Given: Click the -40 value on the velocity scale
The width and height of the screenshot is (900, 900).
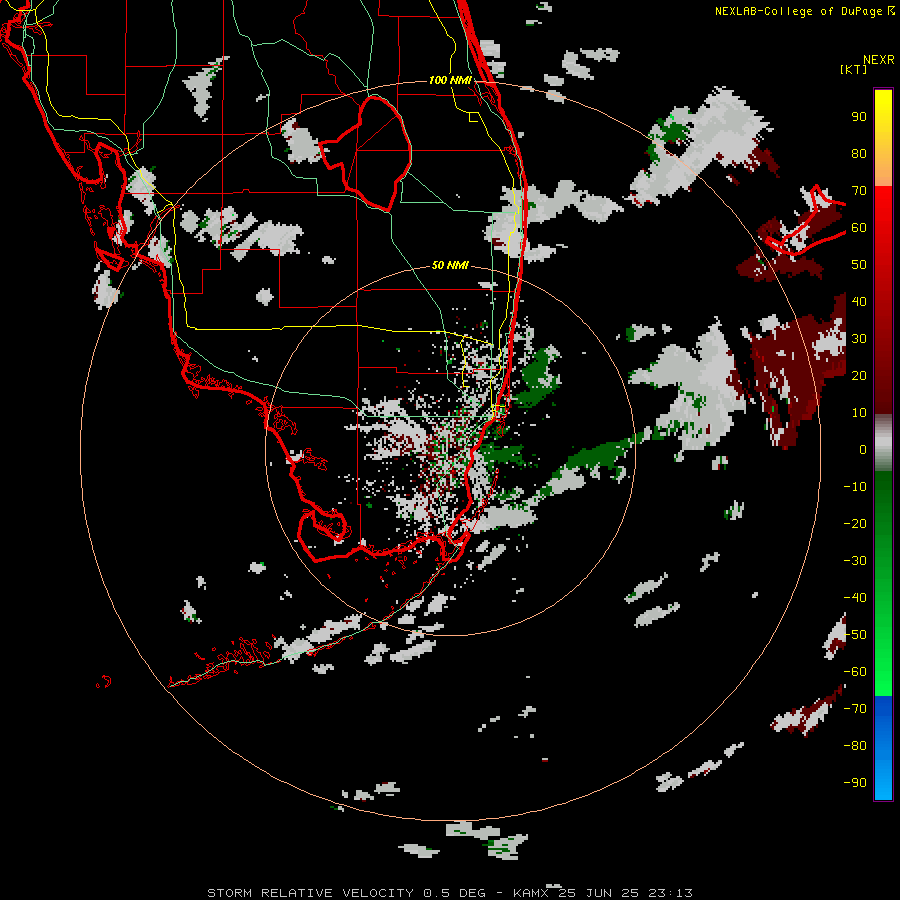Looking at the screenshot, I should coord(855,598).
